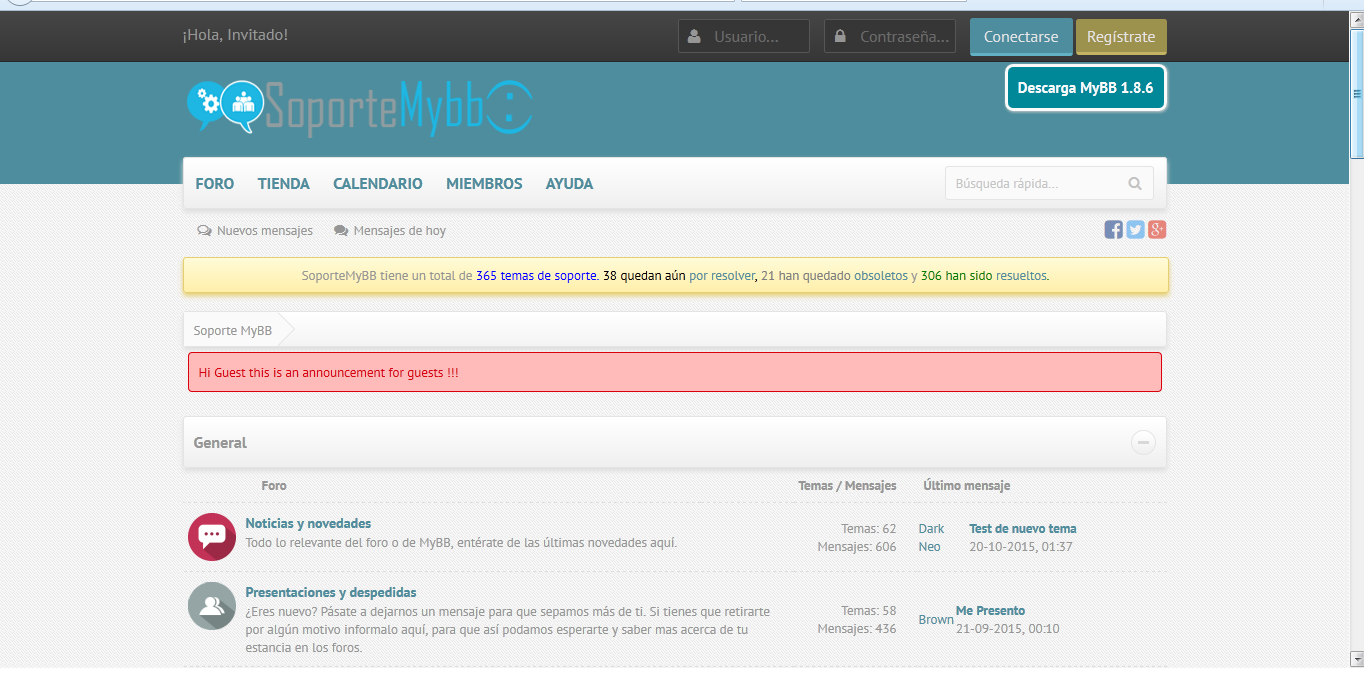Screen dimensions: 1364x676
Task: Click the page scrollbar down arrow
Action: 1356,658
